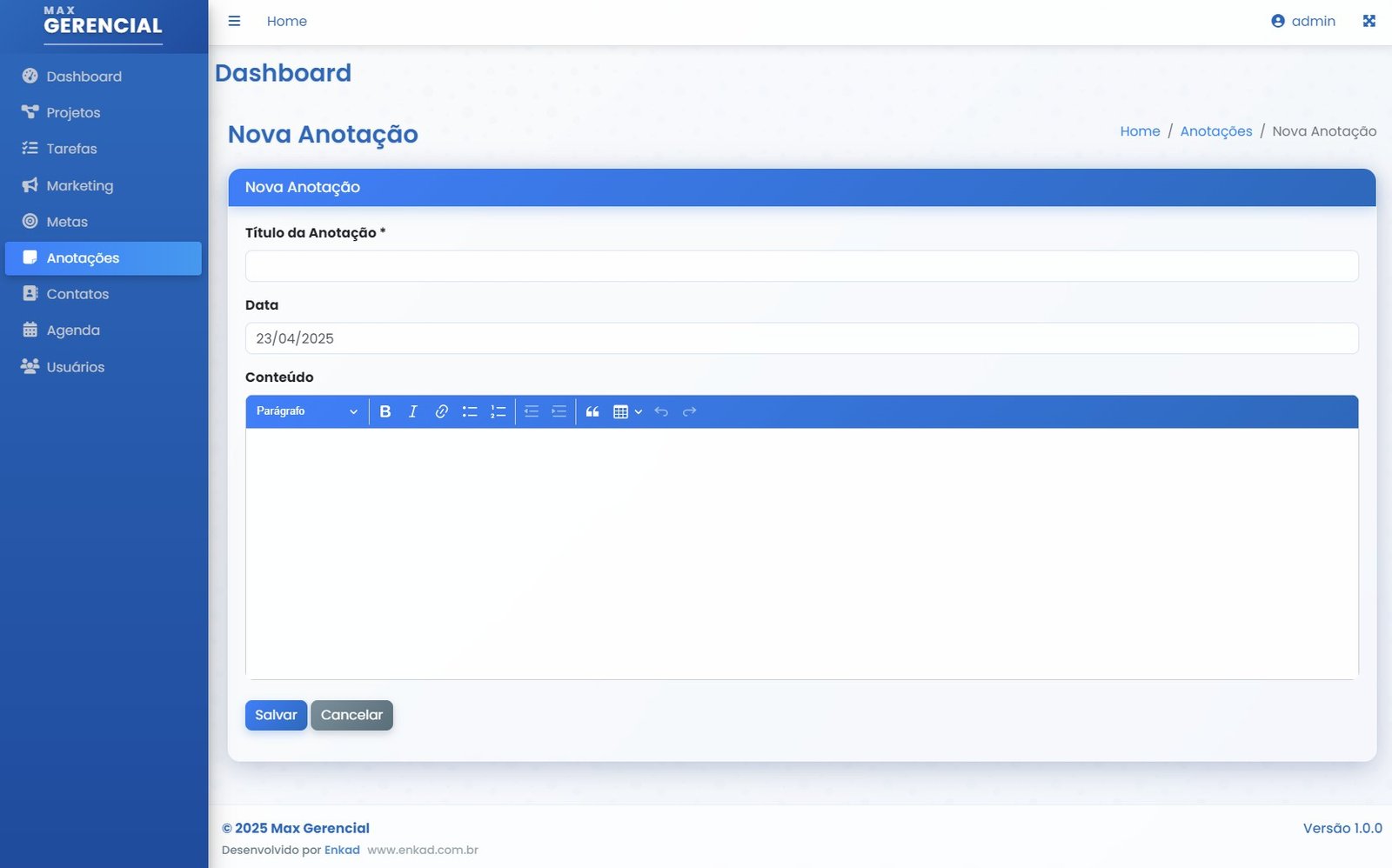
Task: Insert a block quote
Action: tap(592, 411)
